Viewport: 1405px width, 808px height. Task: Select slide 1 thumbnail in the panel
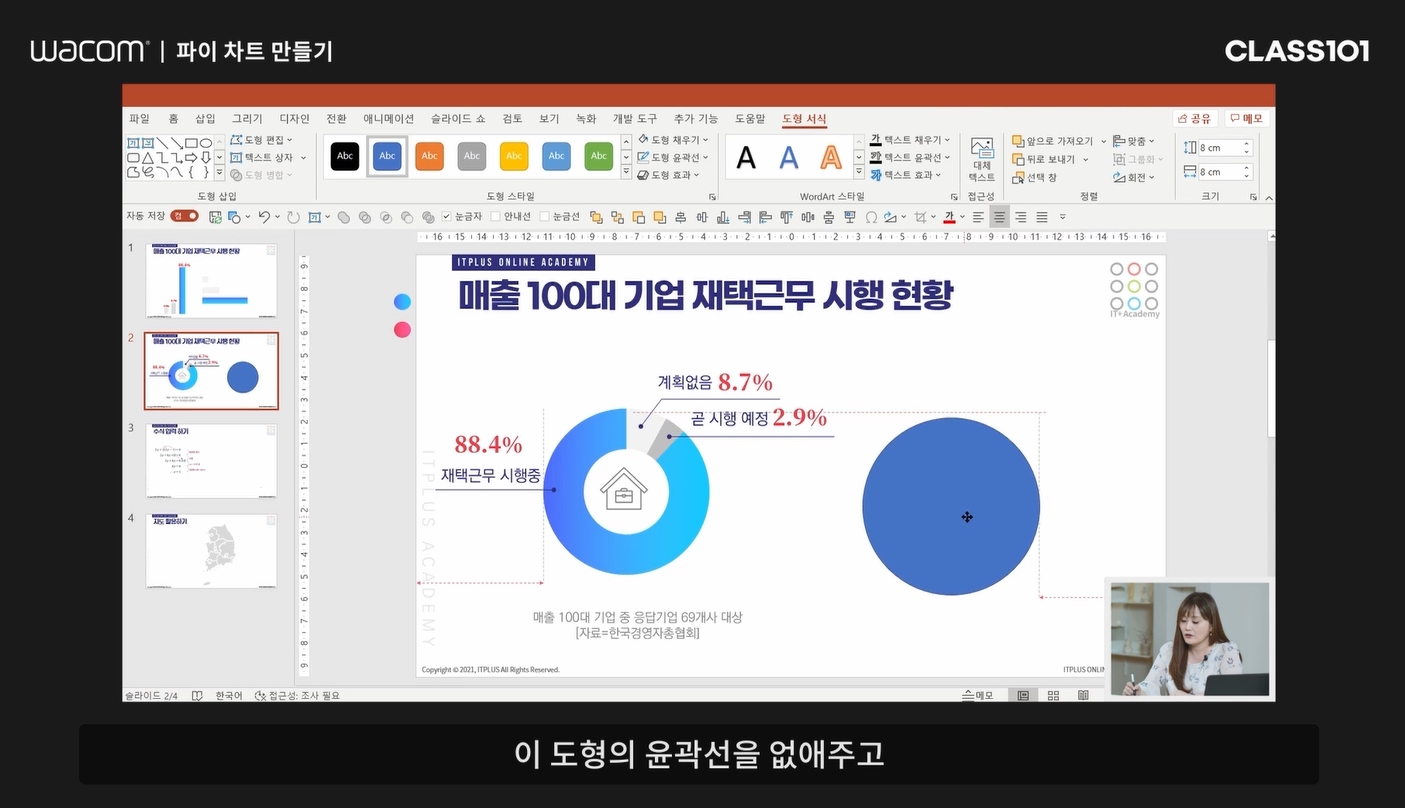tap(212, 281)
